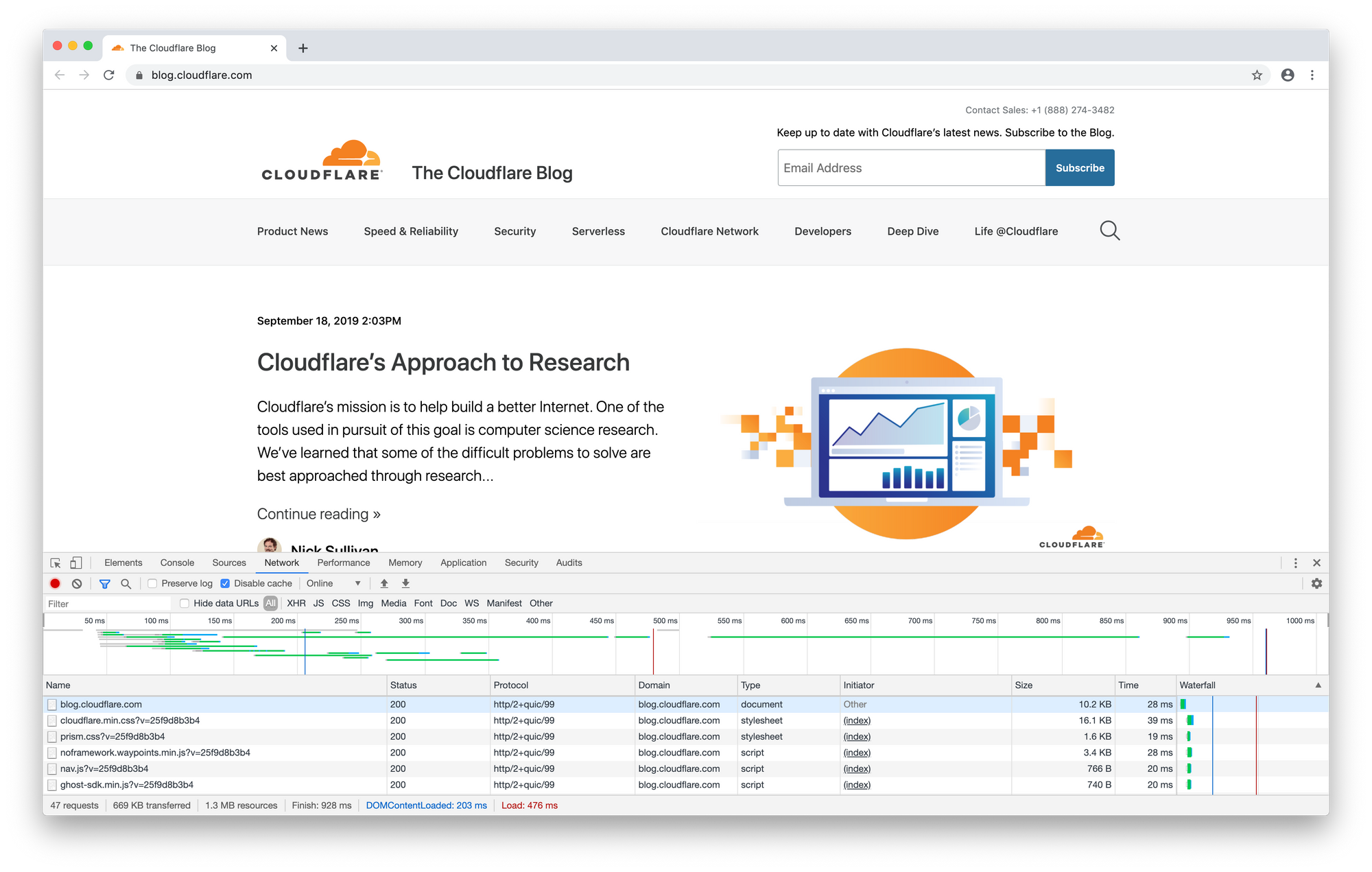Image resolution: width=1372 pixels, height=872 pixels.
Task: Click Continue reading the research article
Action: [317, 513]
